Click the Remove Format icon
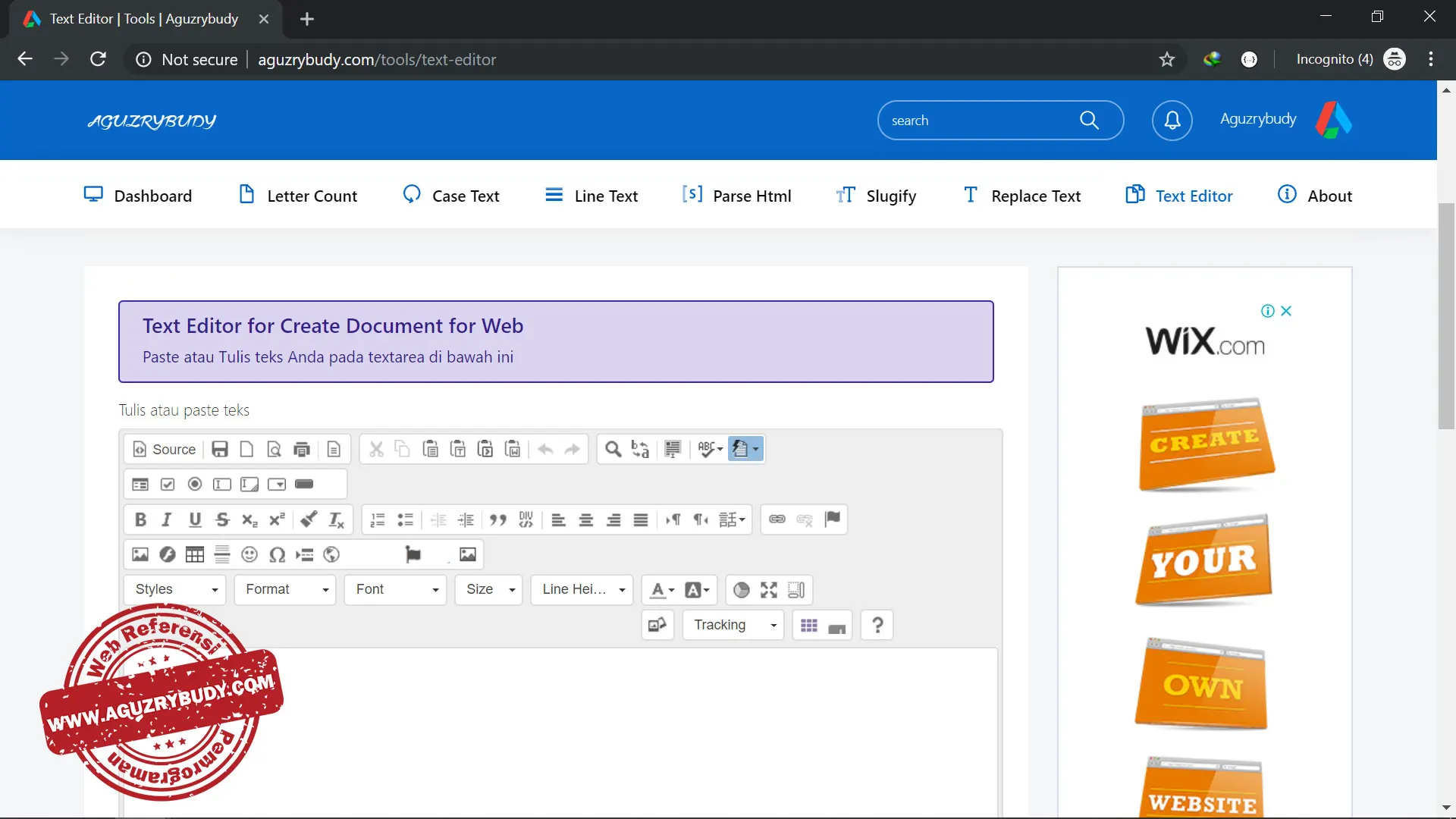The image size is (1456, 819). 336,519
